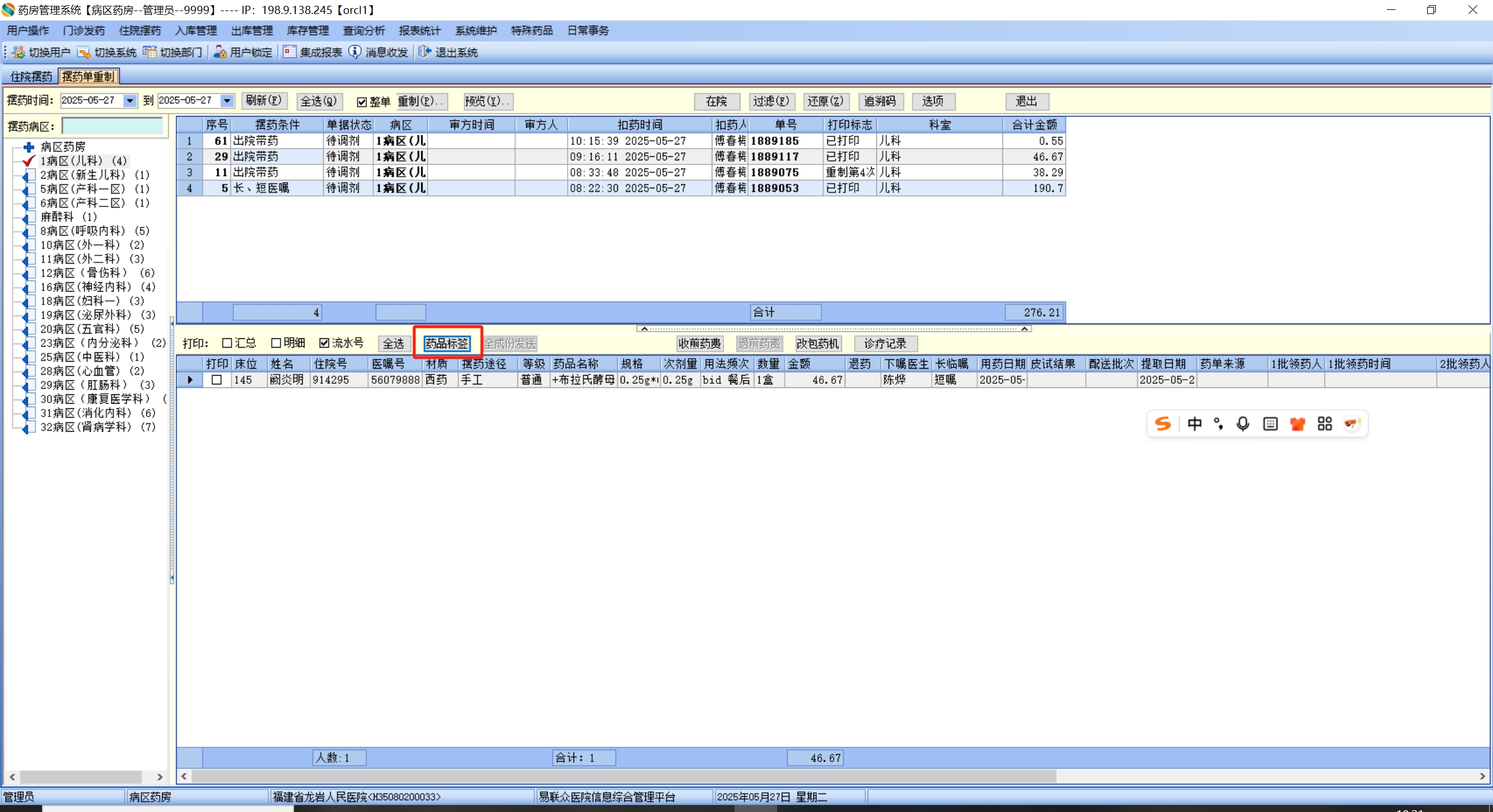1493x812 pixels.
Task: Expand the 病区药房 tree root node
Action: click(29, 147)
